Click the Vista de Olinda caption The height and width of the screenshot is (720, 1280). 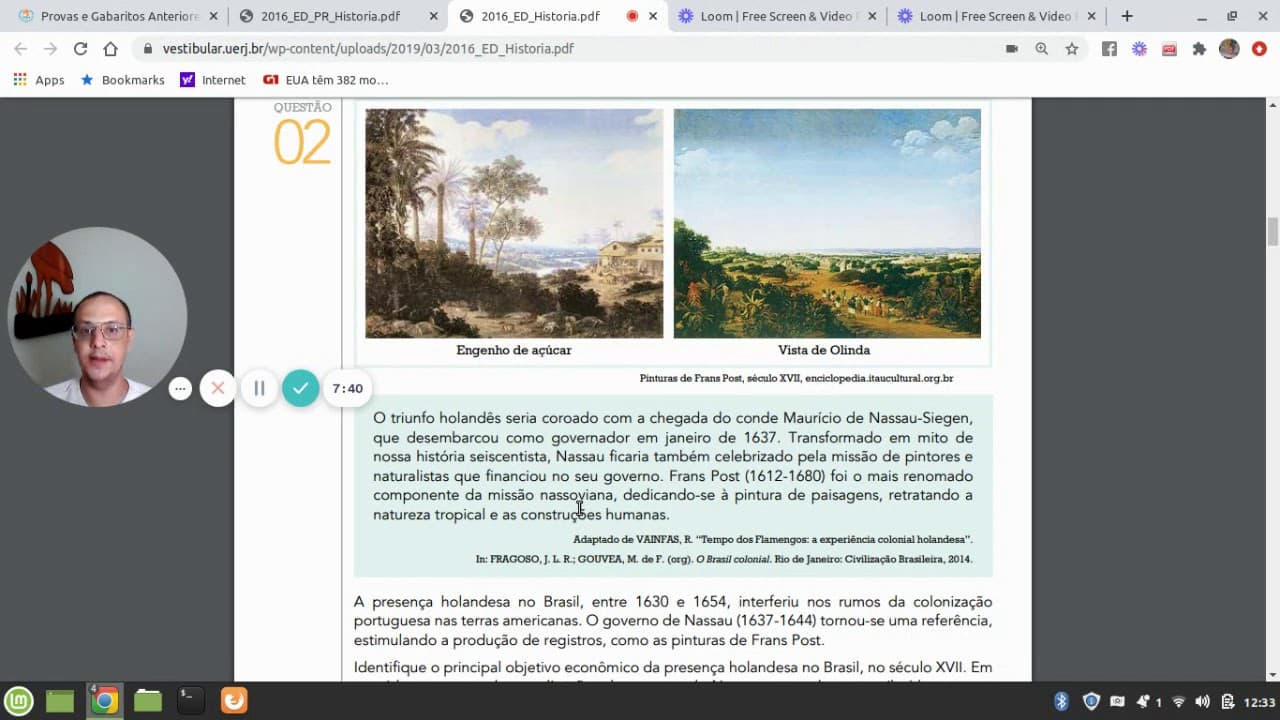[x=824, y=350]
